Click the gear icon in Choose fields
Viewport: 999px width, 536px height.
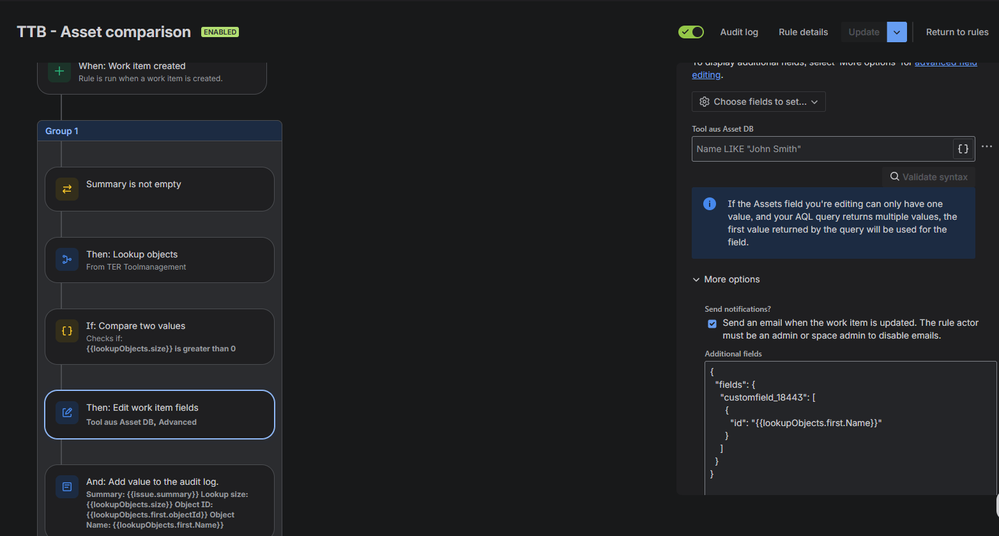point(704,102)
